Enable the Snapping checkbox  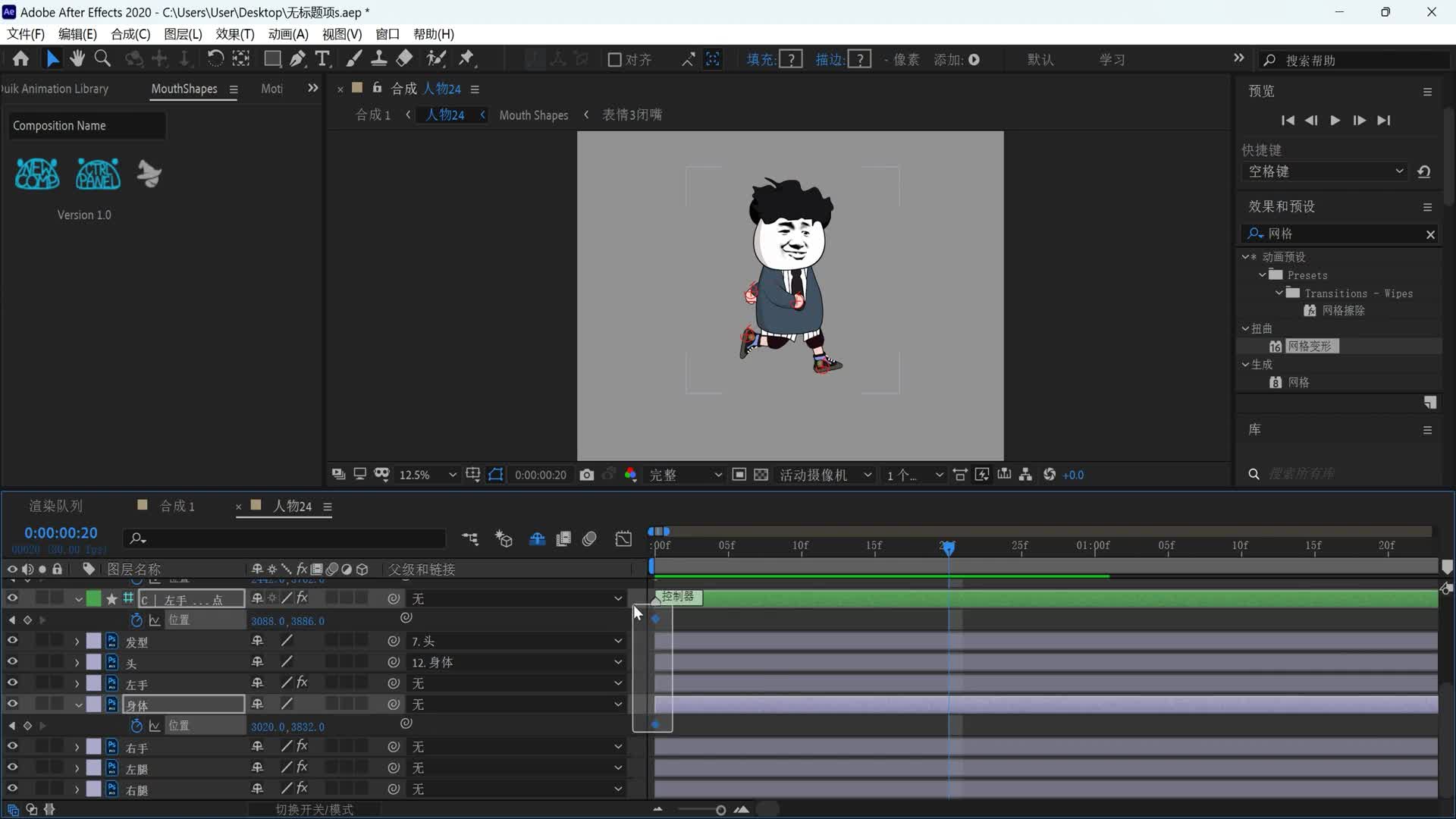coord(614,59)
